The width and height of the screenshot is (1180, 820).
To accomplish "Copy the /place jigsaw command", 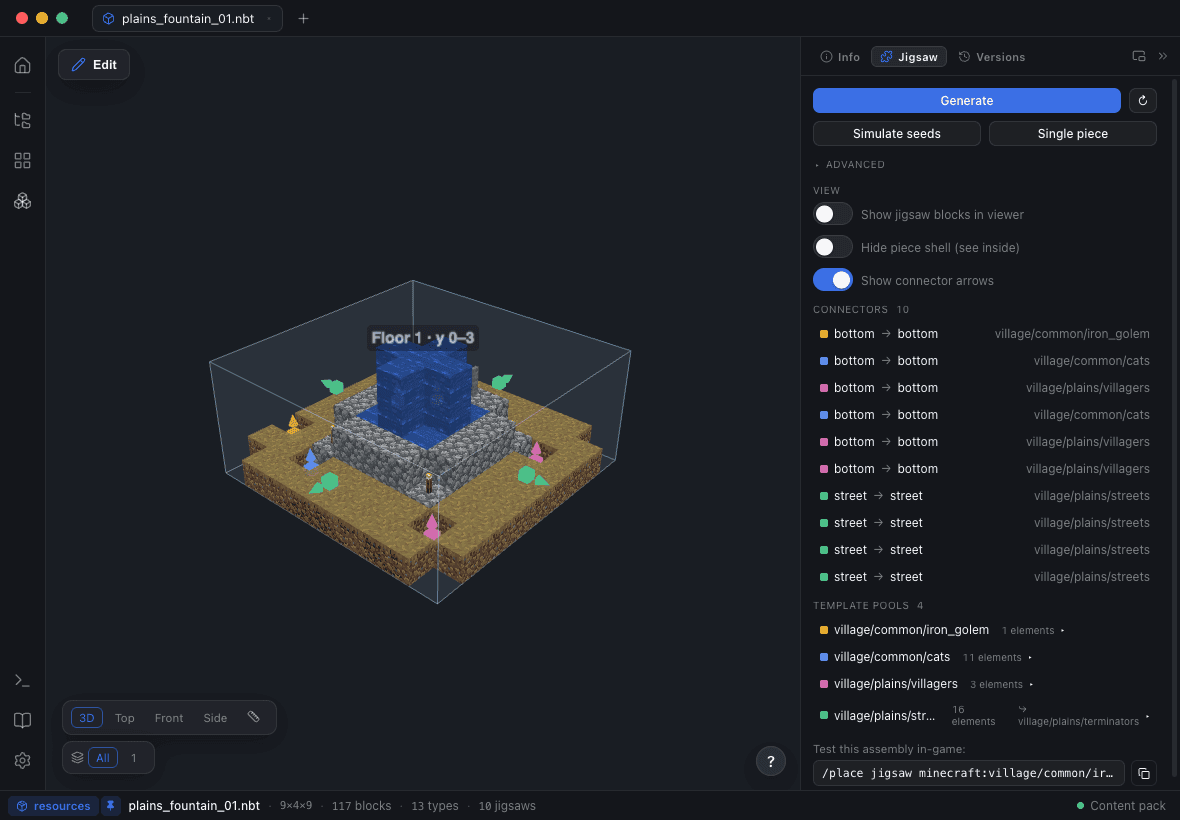I will pyautogui.click(x=1143, y=773).
